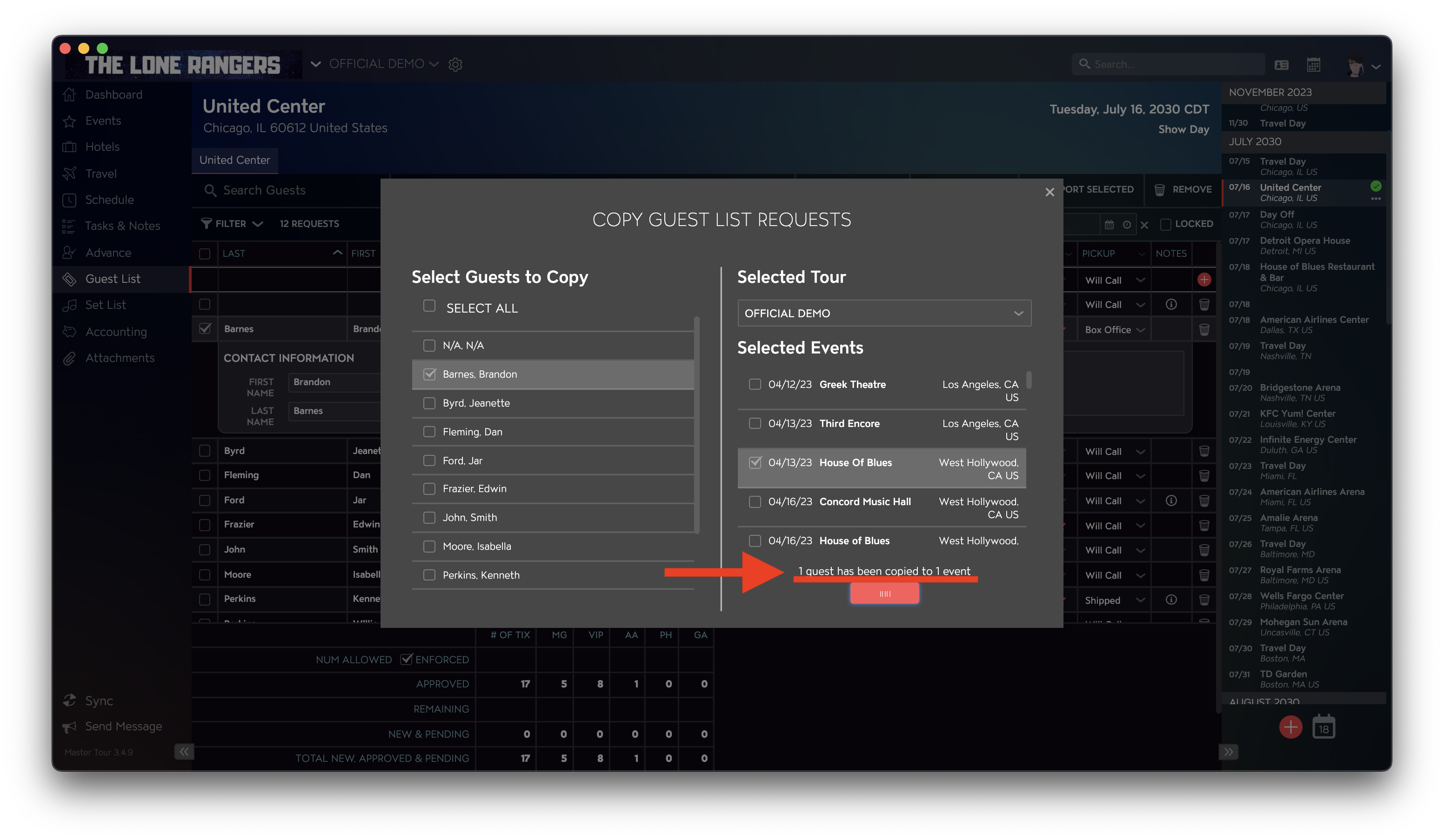The height and width of the screenshot is (840, 1444).
Task: Check Concord Music Hall event checkbox
Action: click(x=755, y=502)
